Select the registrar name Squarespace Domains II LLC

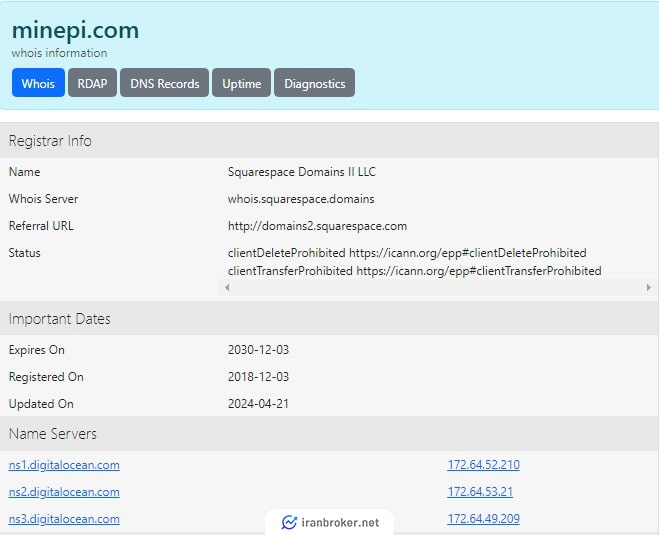tap(302, 172)
